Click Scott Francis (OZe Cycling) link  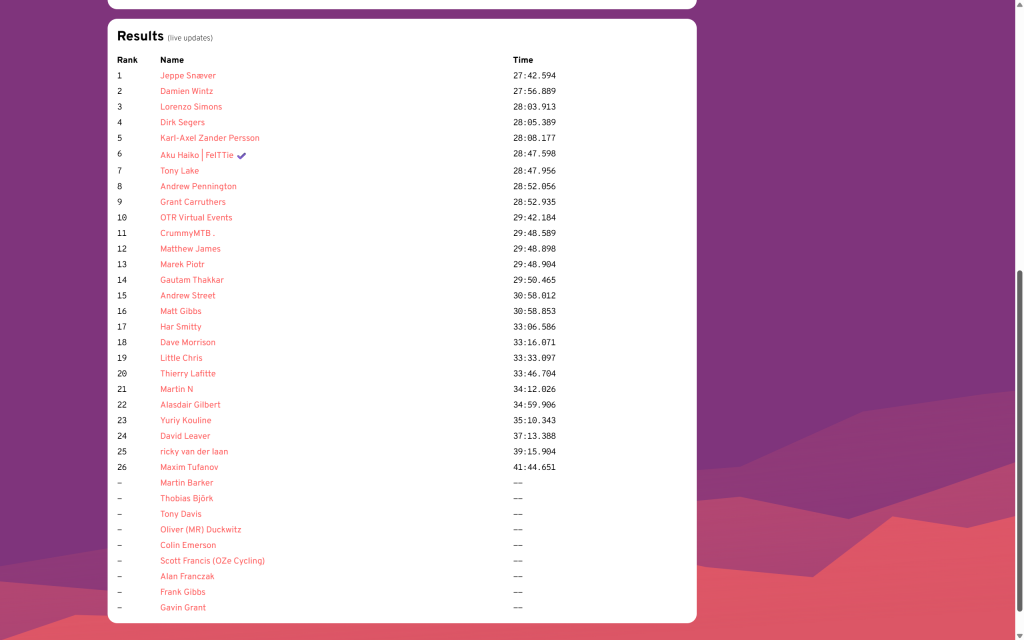212,561
